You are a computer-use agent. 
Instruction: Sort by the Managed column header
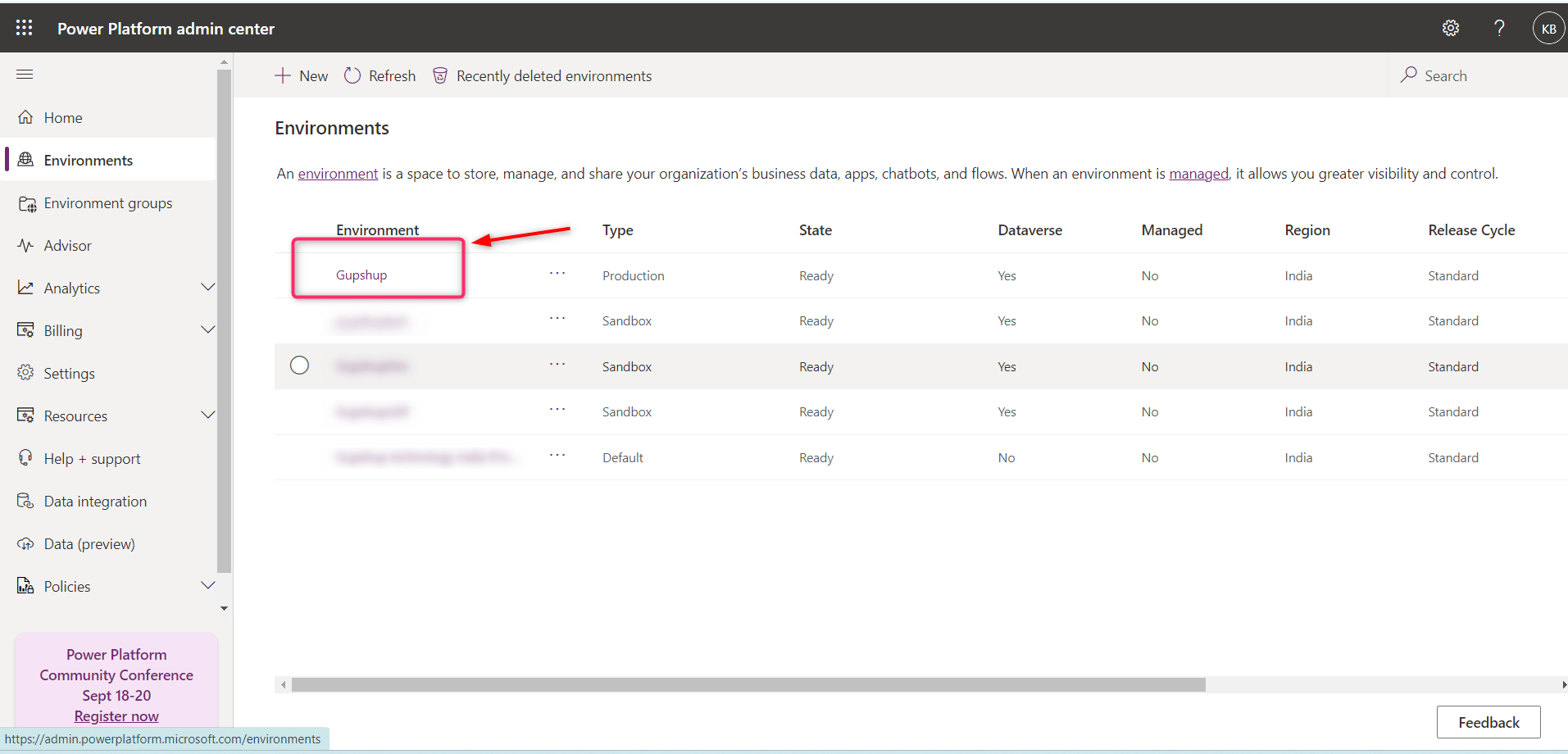pyautogui.click(x=1172, y=230)
